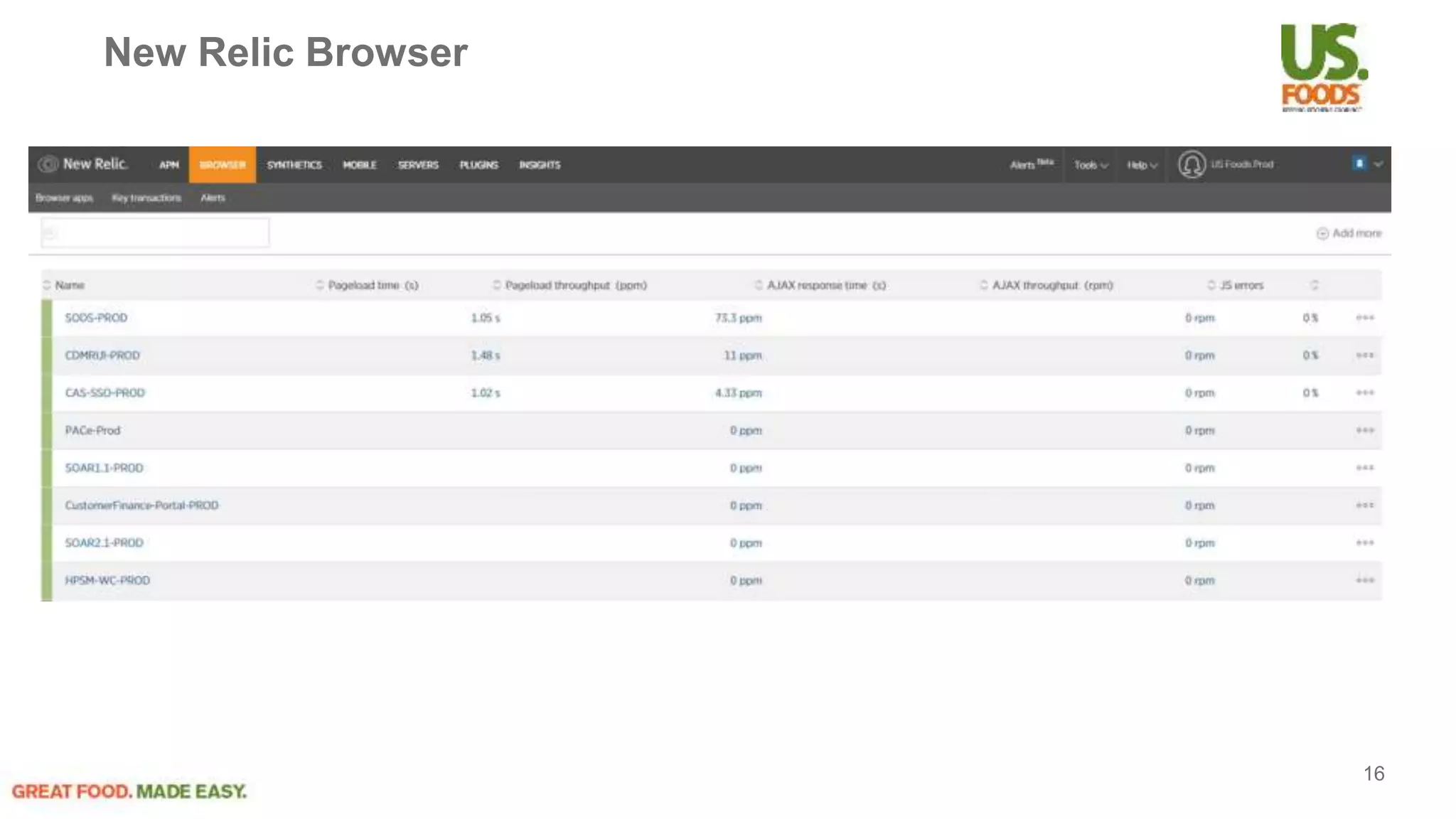Sort by the Name column arrows

pyautogui.click(x=47, y=285)
